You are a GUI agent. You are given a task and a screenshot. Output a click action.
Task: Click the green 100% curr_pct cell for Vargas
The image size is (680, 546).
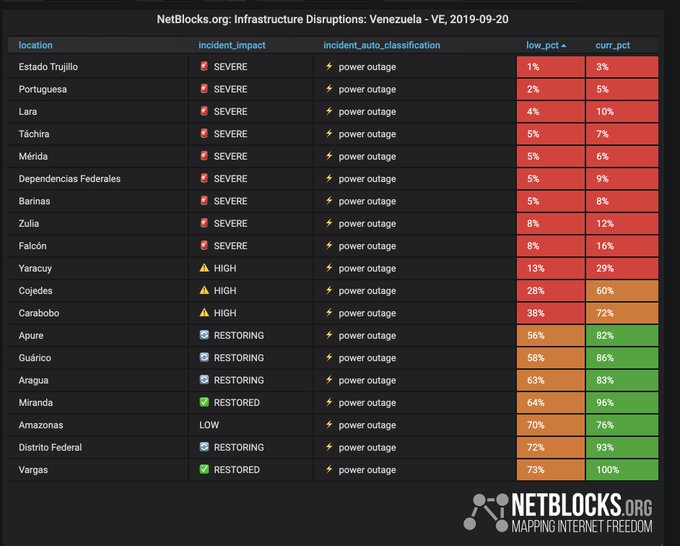[x=622, y=470]
